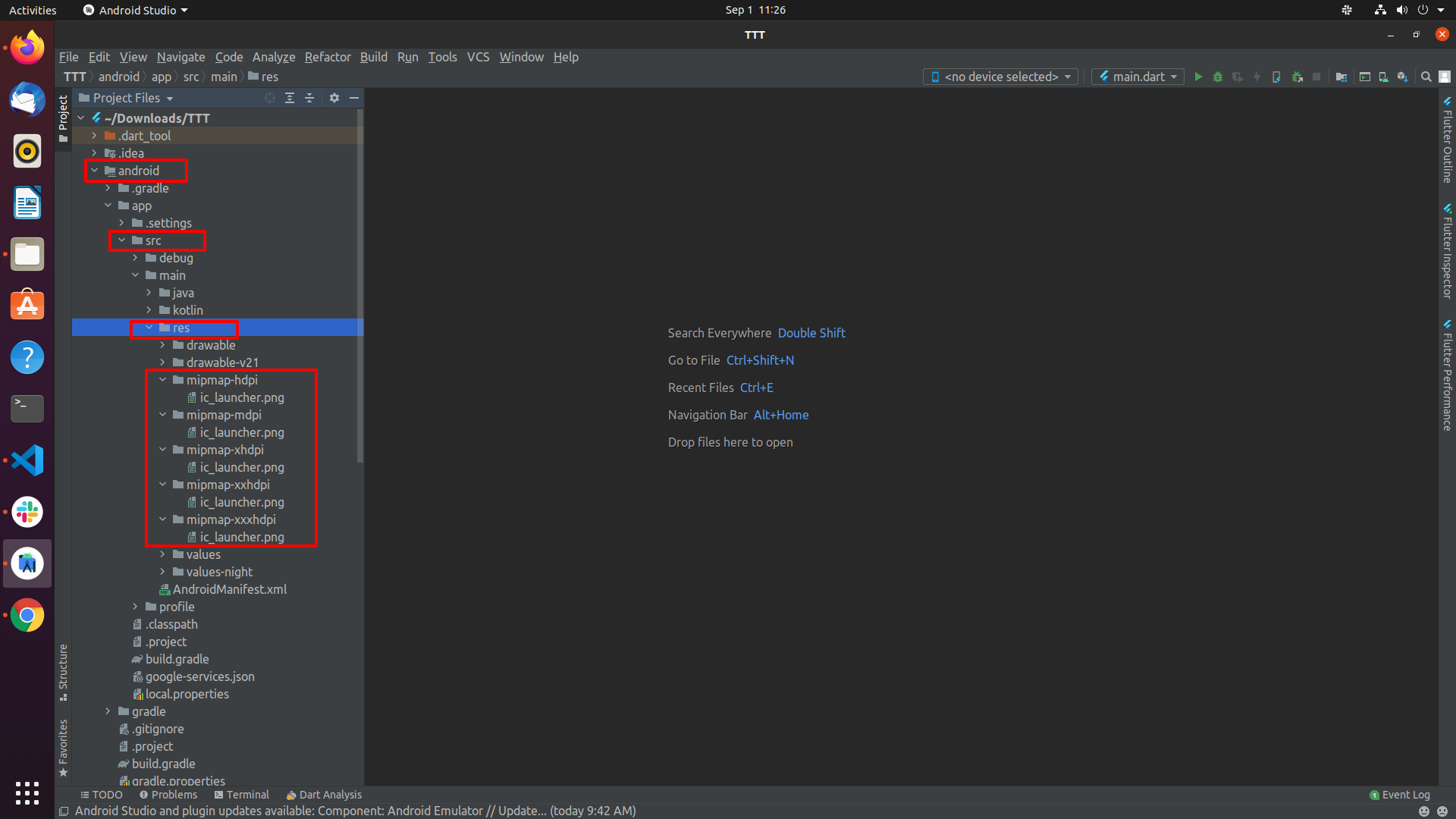Click the Expand All icon in Project panel
Viewport: 1456px width, 819px height.
coord(290,98)
